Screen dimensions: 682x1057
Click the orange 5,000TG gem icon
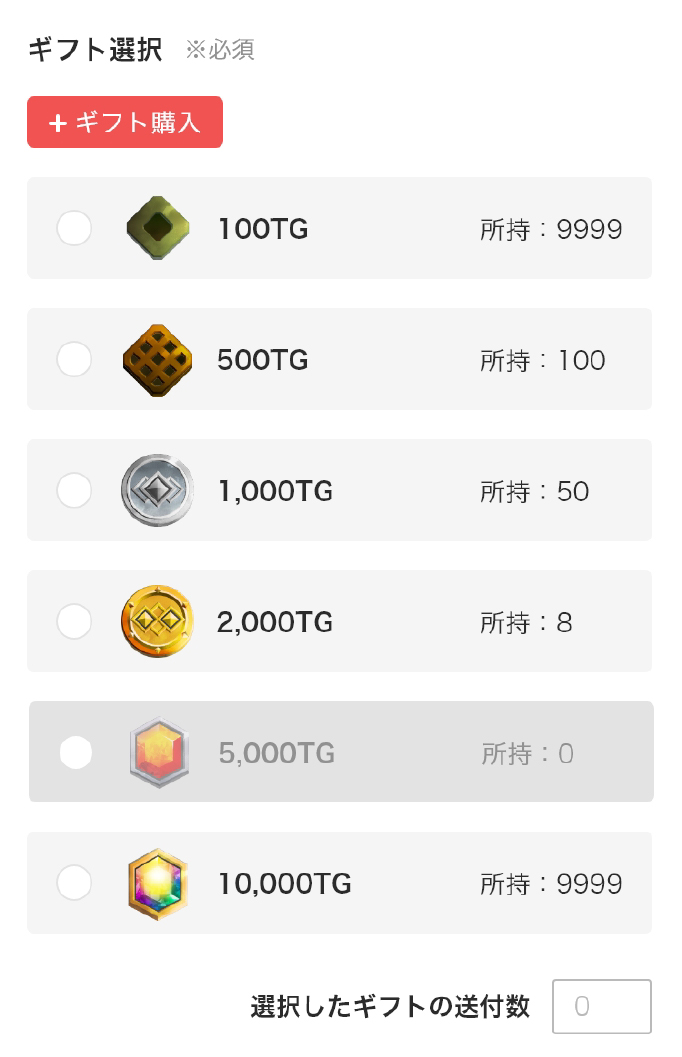coord(159,752)
